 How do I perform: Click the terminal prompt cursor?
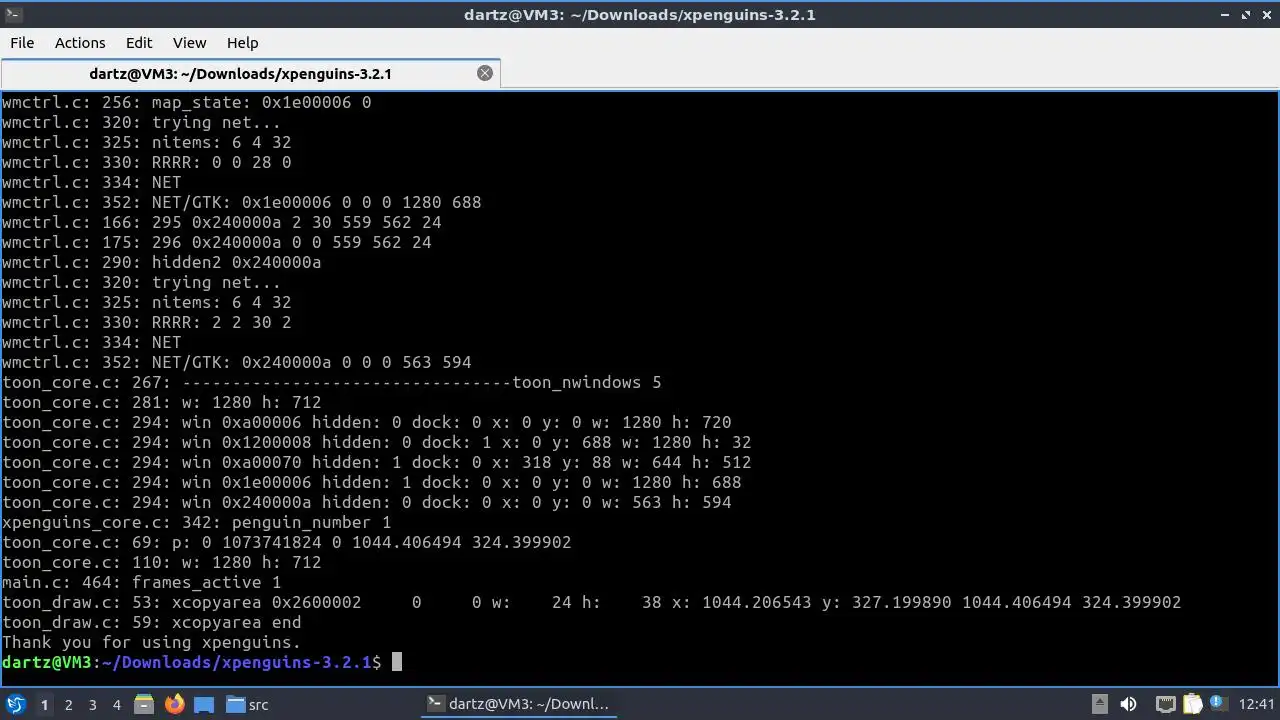(396, 662)
